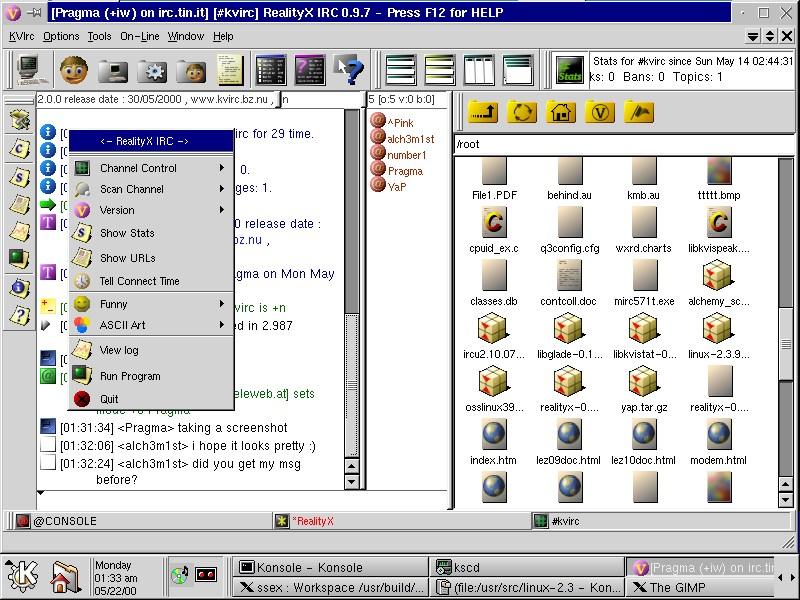The width and height of the screenshot is (800, 600).
Task: Switch to the kscd taskbar button
Action: click(x=528, y=567)
